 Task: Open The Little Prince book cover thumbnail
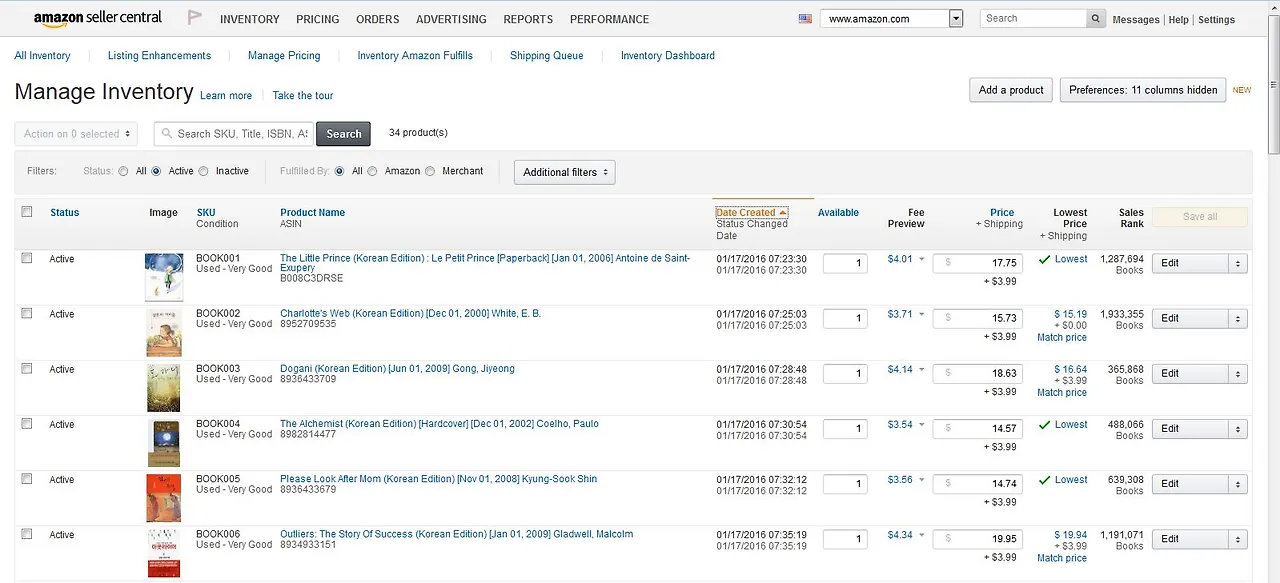point(164,277)
